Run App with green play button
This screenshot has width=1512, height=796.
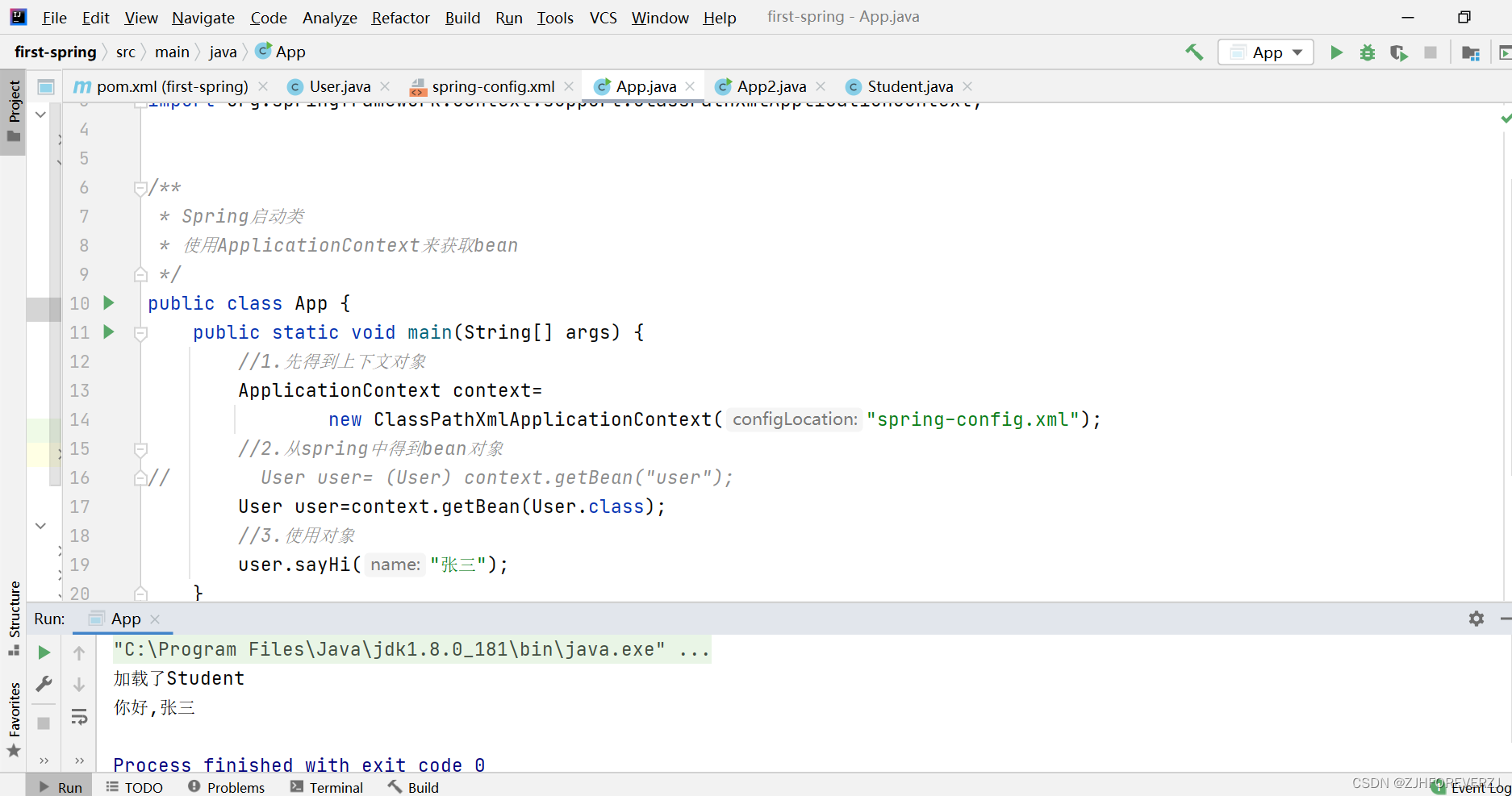click(1336, 52)
